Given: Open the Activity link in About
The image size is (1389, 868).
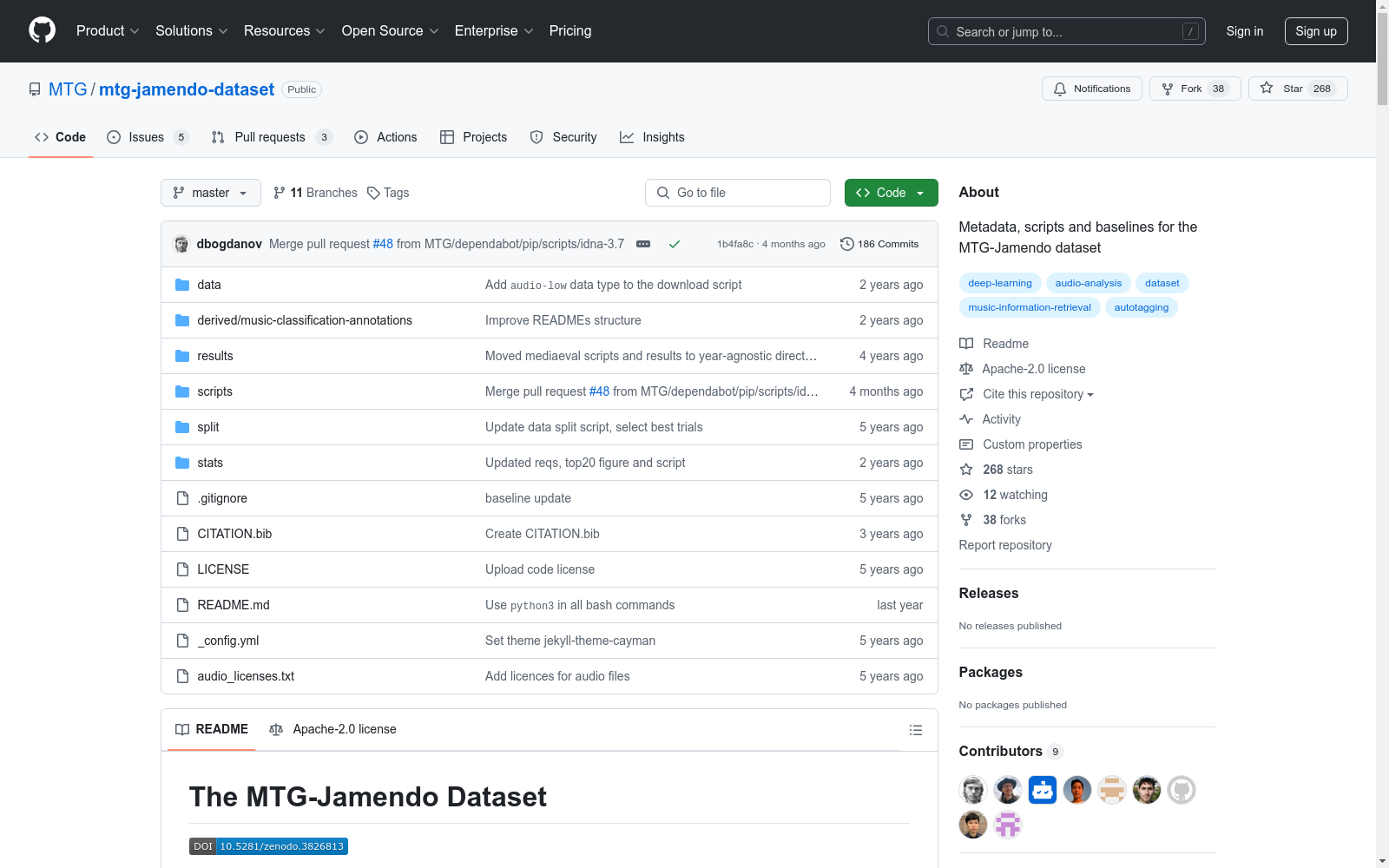Looking at the screenshot, I should (990, 419).
